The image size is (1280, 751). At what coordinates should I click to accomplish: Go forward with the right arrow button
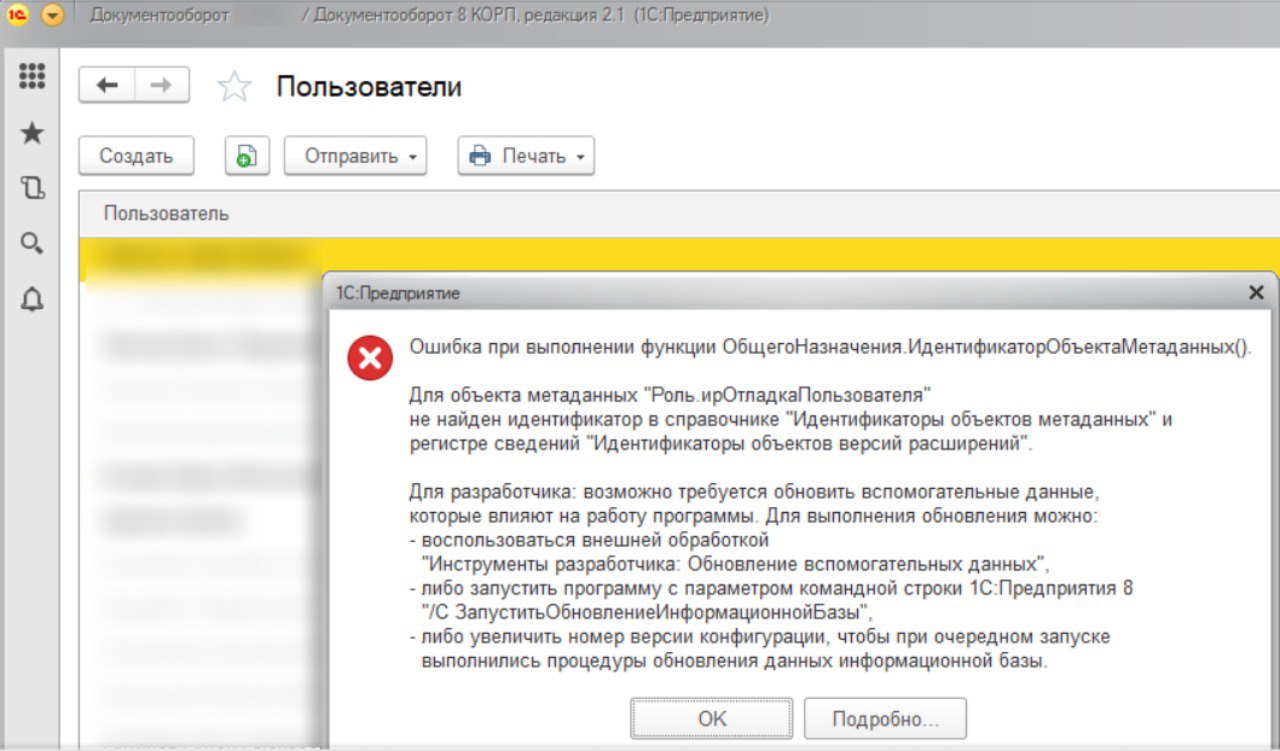coord(161,85)
